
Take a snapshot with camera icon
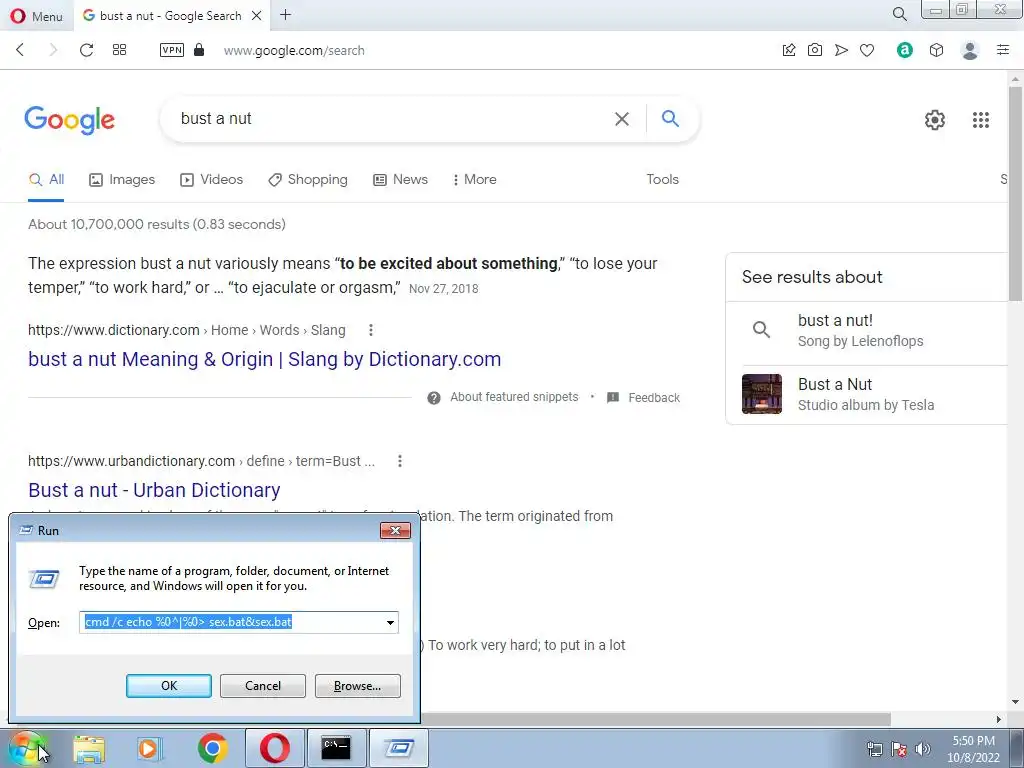click(x=815, y=50)
